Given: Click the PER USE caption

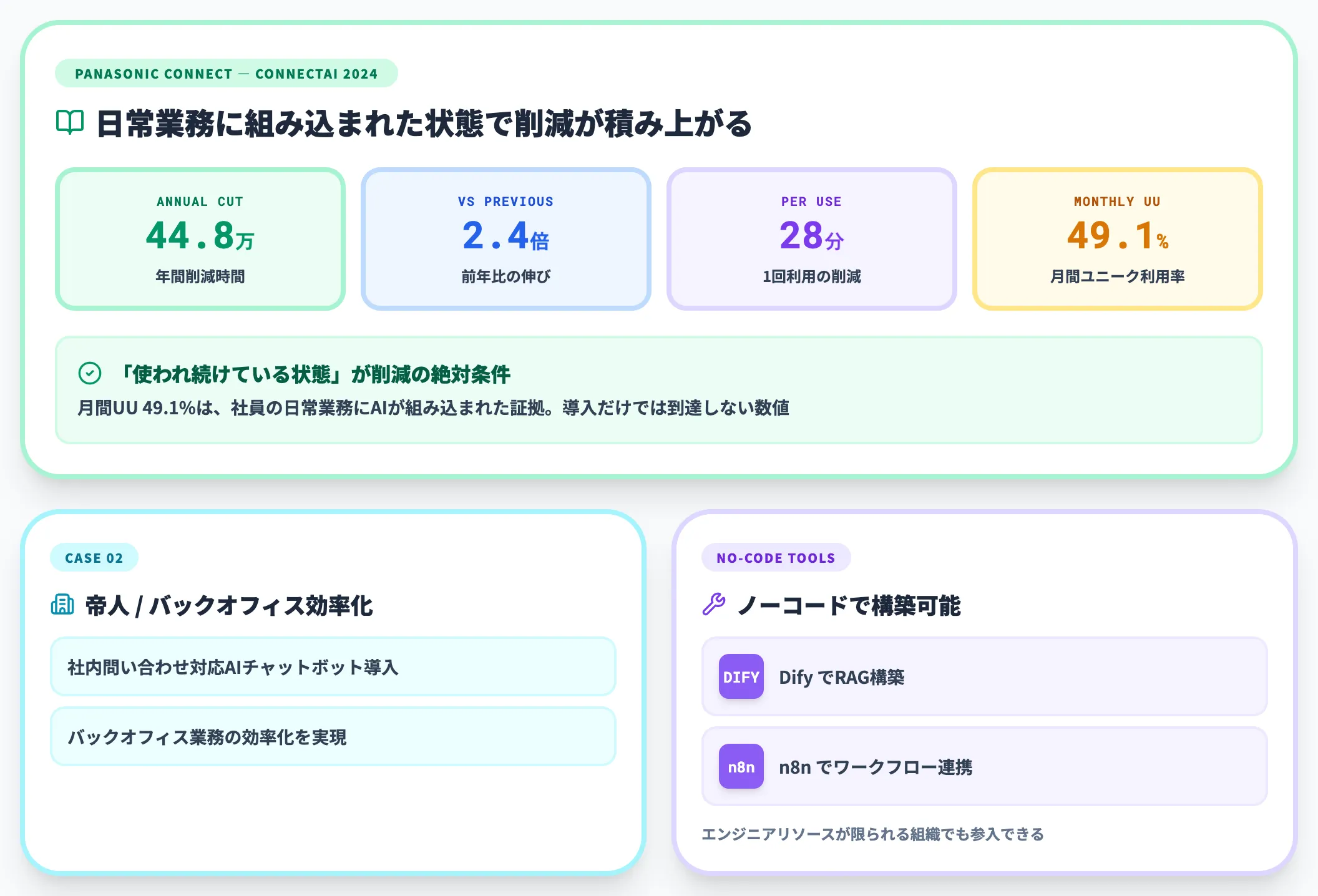Looking at the screenshot, I should [812, 202].
